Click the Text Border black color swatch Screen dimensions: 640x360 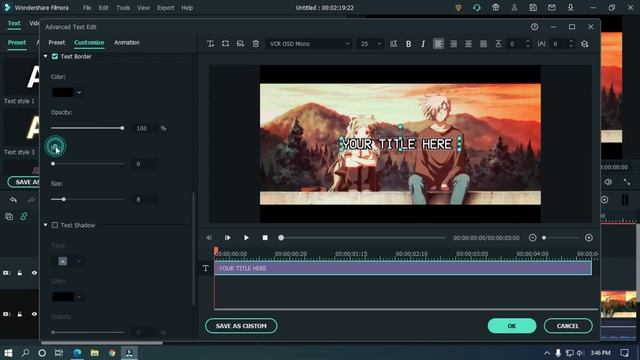(63, 93)
